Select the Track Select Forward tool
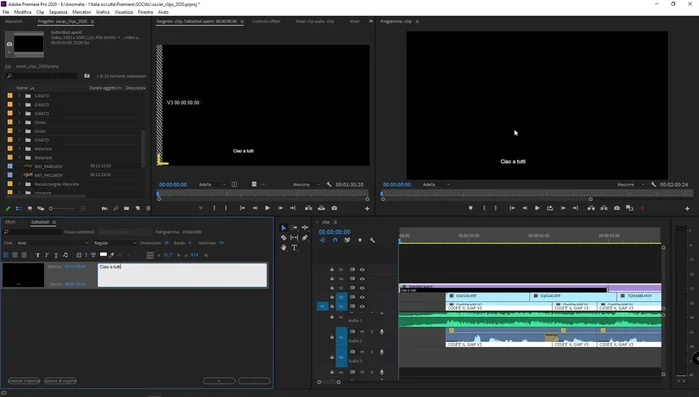 pos(294,228)
